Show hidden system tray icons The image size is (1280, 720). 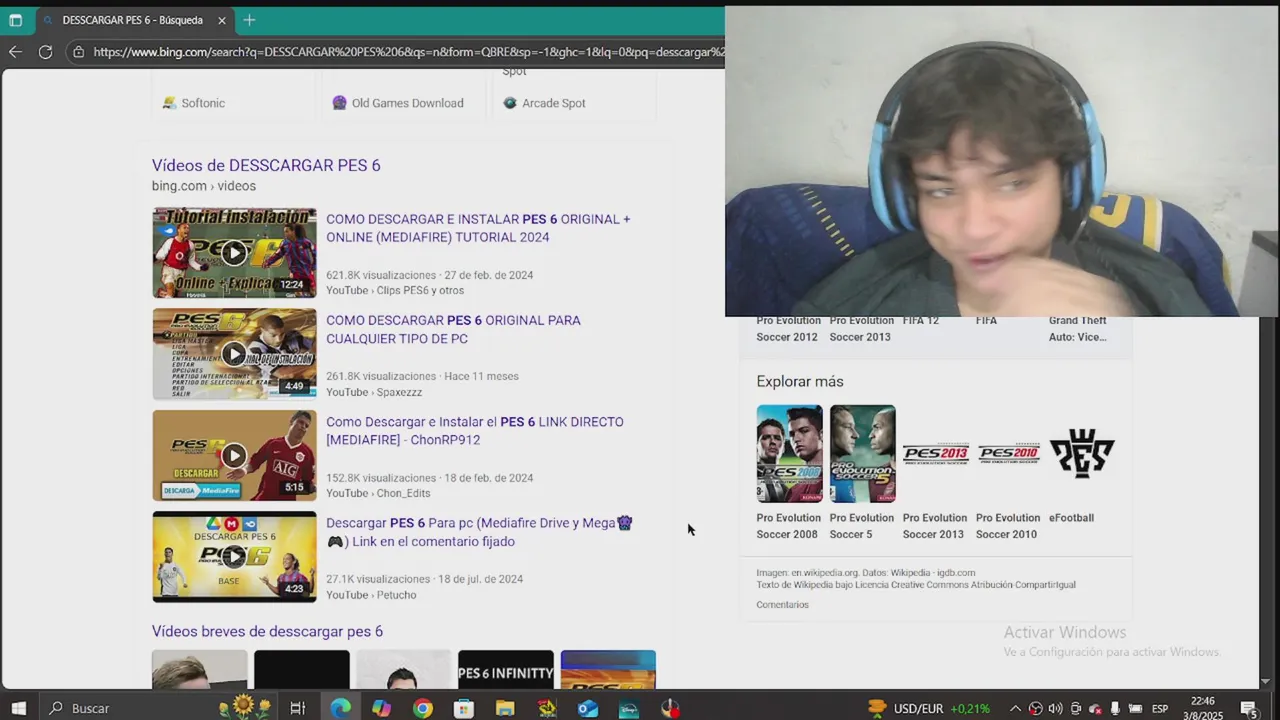coord(1015,708)
